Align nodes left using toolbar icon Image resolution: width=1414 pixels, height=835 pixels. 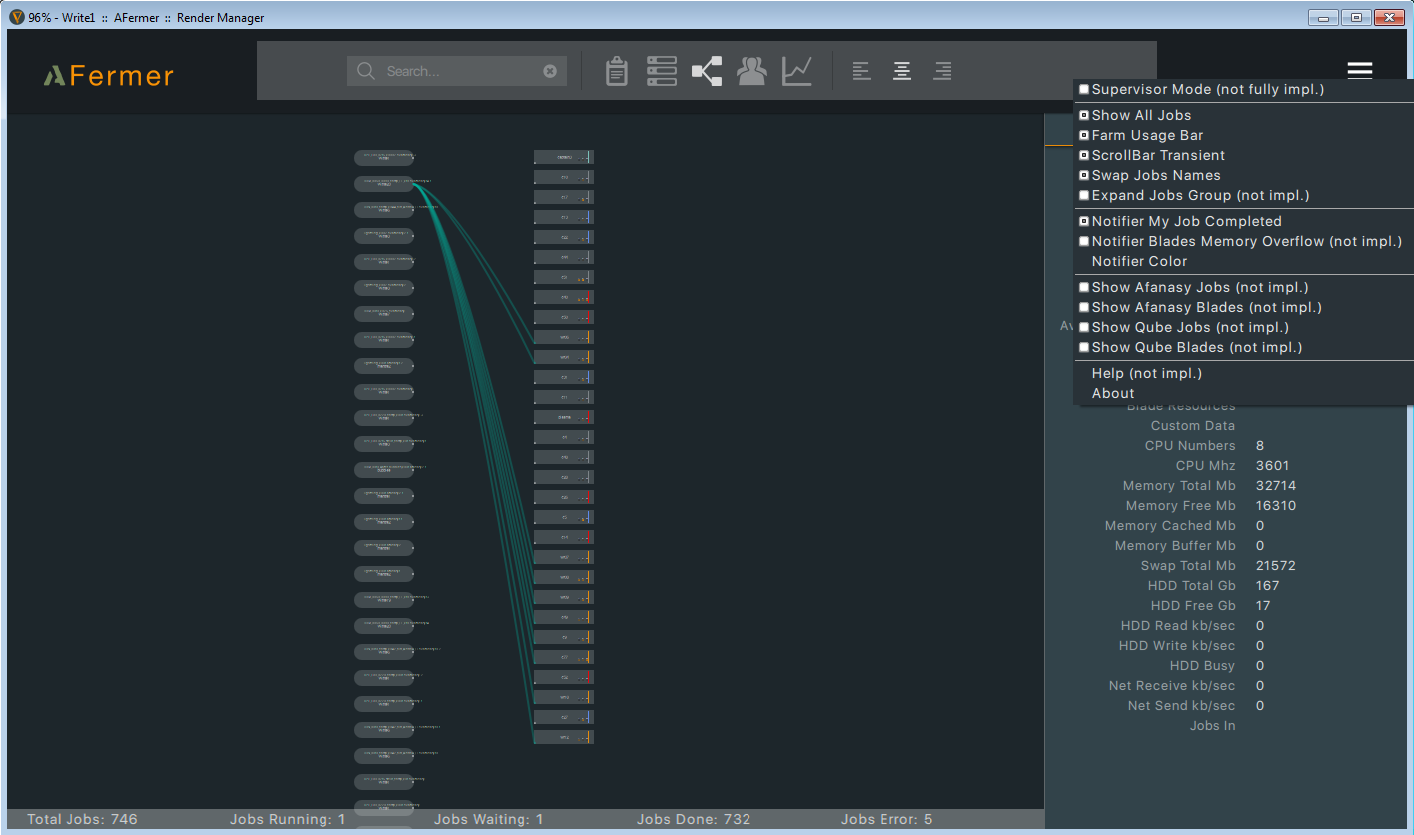coord(861,71)
